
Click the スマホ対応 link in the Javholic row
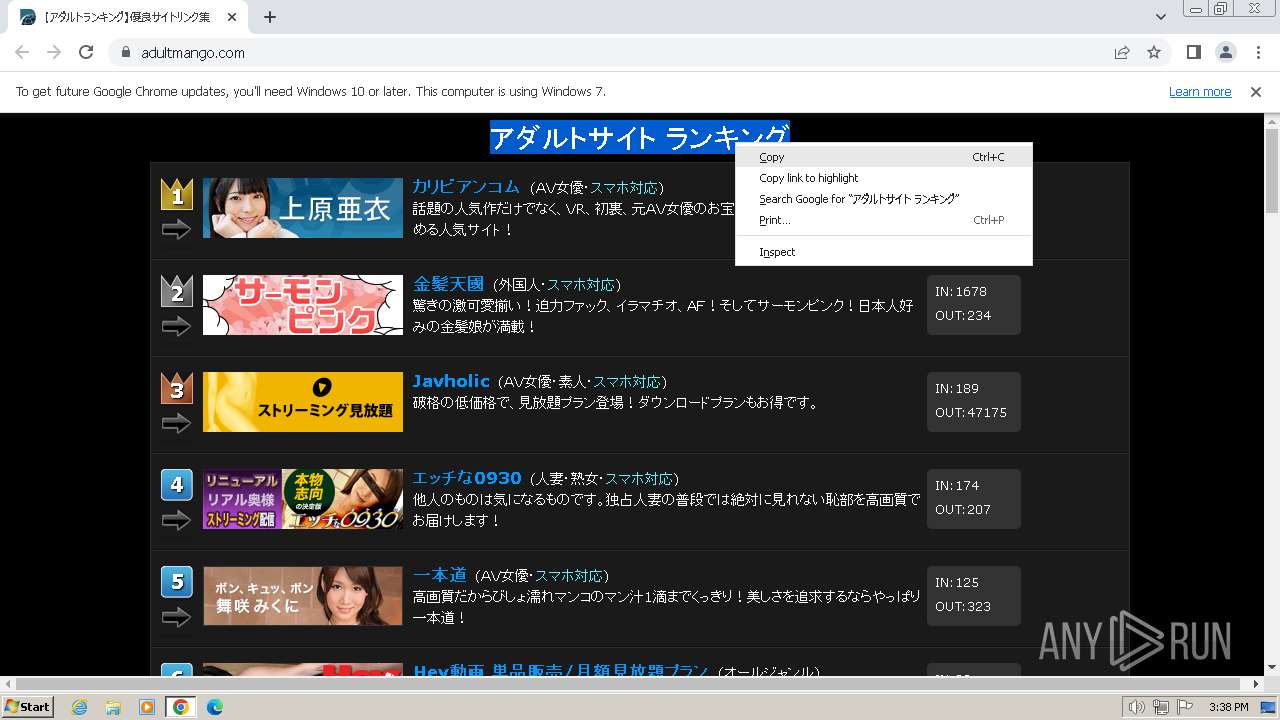(627, 382)
